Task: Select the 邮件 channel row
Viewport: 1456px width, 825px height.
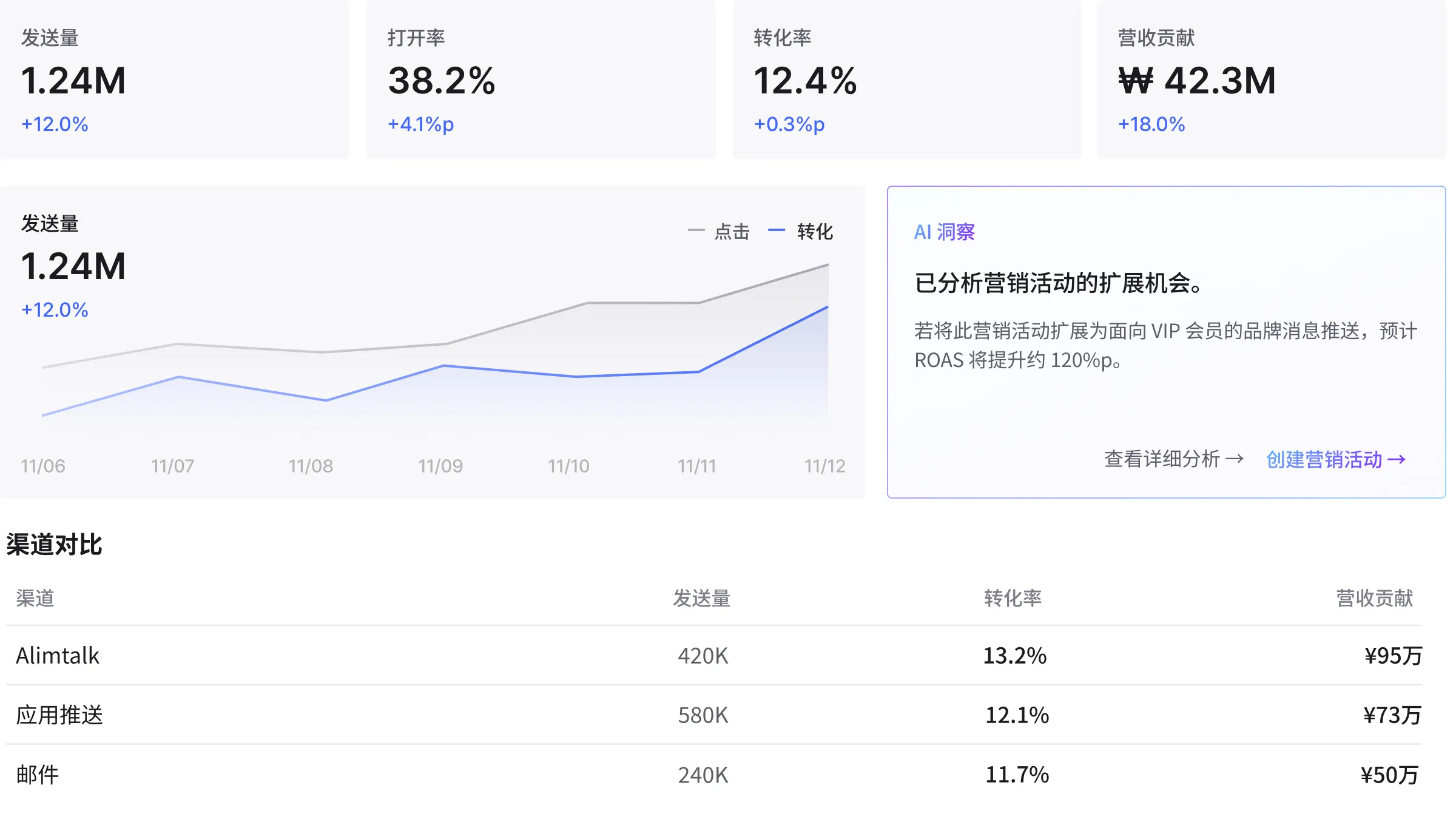Action: coord(714,775)
